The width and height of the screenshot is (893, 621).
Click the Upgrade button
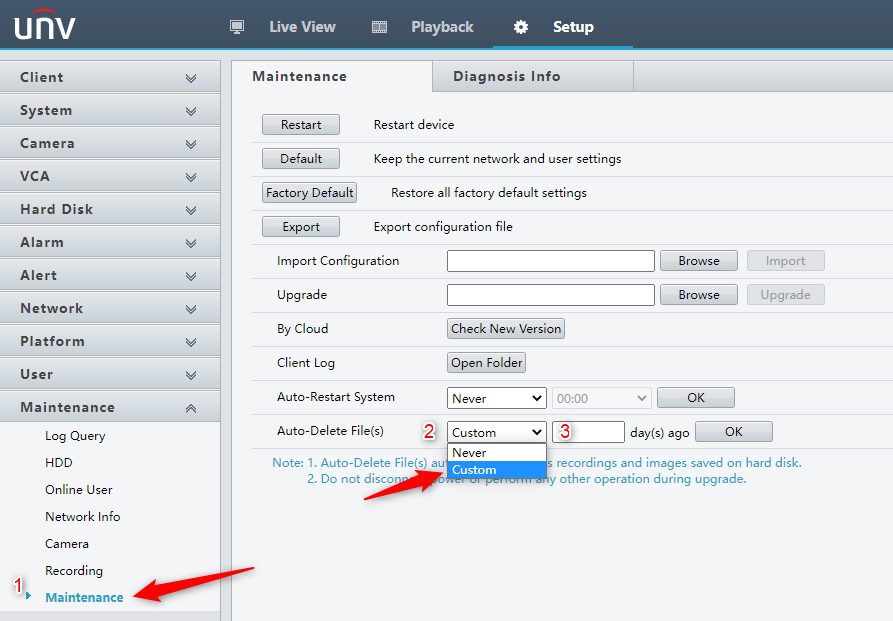coord(785,295)
